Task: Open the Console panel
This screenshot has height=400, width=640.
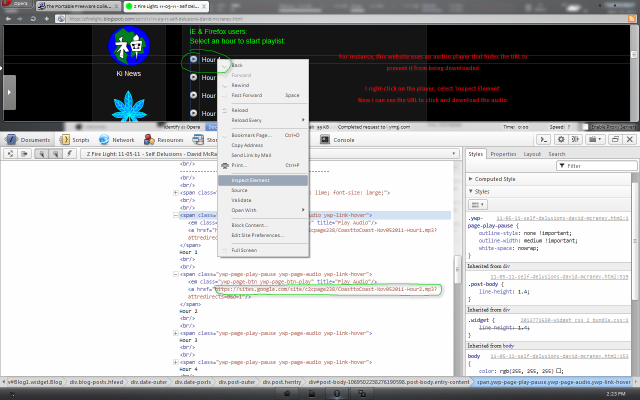Action: [x=338, y=140]
